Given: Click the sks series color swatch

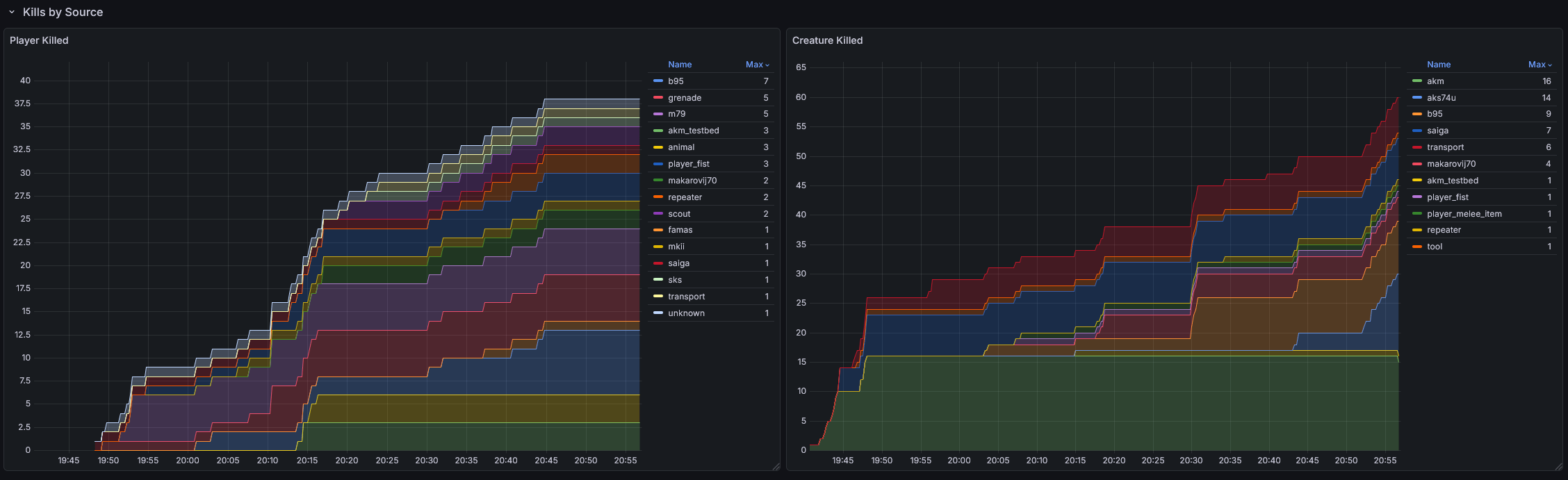Looking at the screenshot, I should (658, 280).
